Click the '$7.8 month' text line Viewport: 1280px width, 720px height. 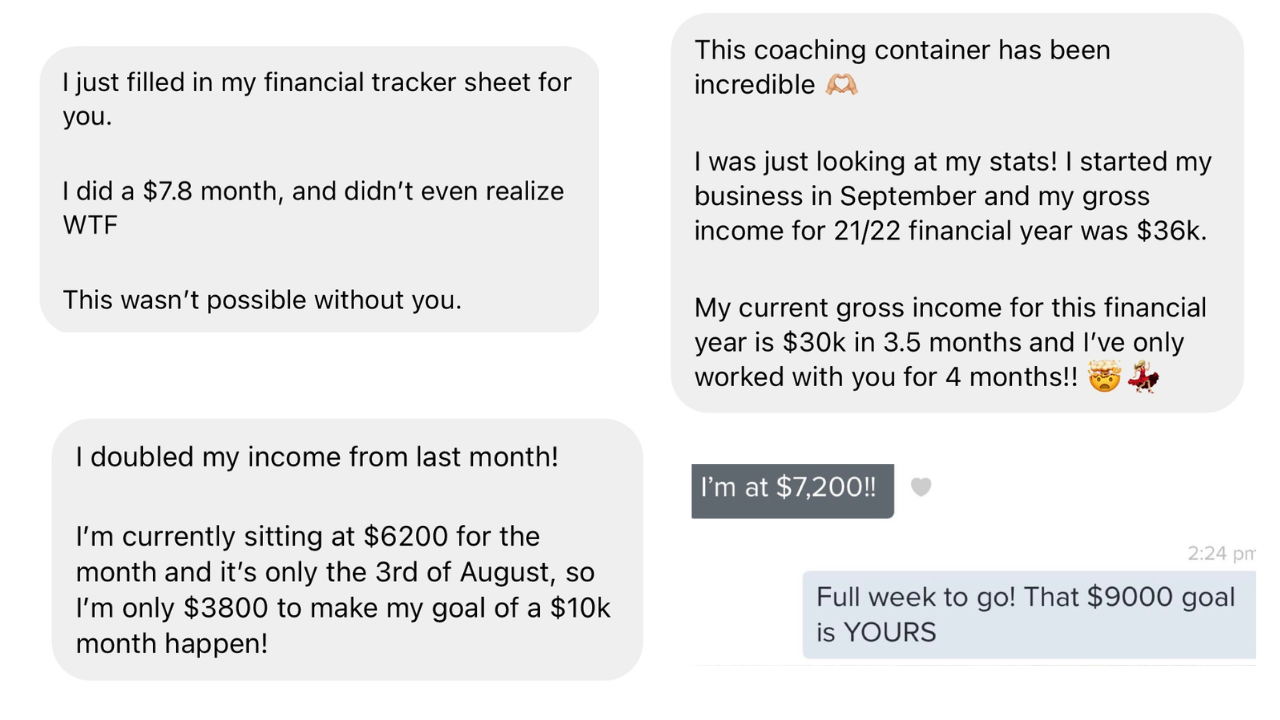click(x=313, y=191)
